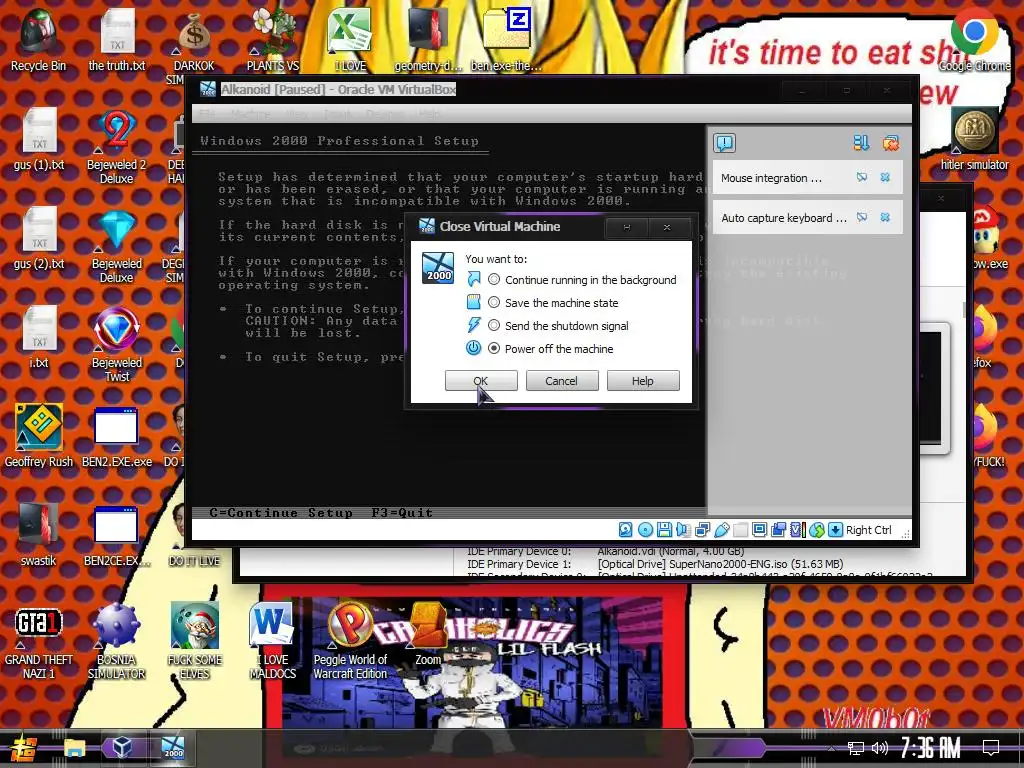Open the Mouse integration notification text
Viewport: 1024px width, 768px height.
(771, 178)
